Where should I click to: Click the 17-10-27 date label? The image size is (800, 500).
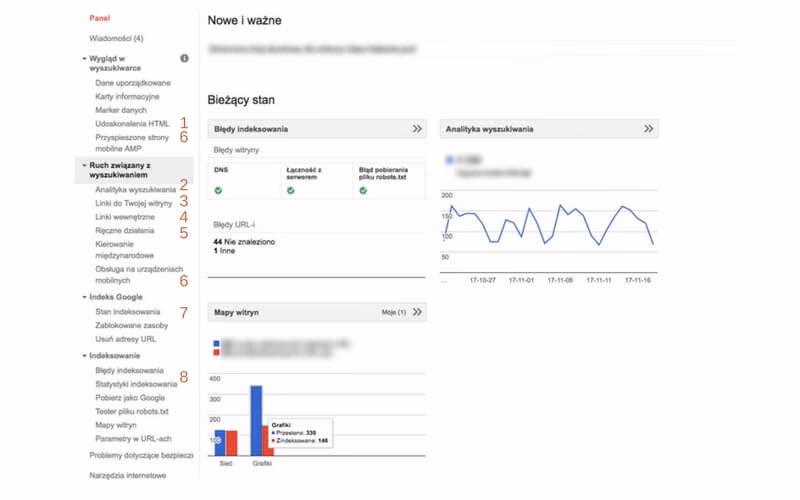click(483, 281)
